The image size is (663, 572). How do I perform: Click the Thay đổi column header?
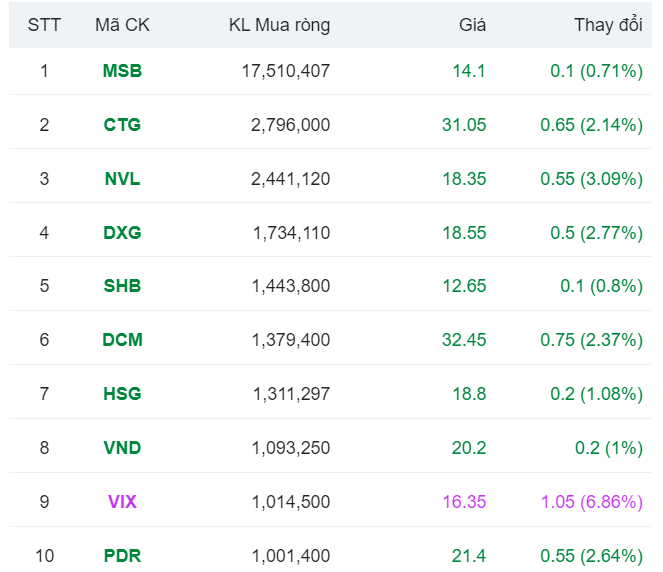coord(608,25)
